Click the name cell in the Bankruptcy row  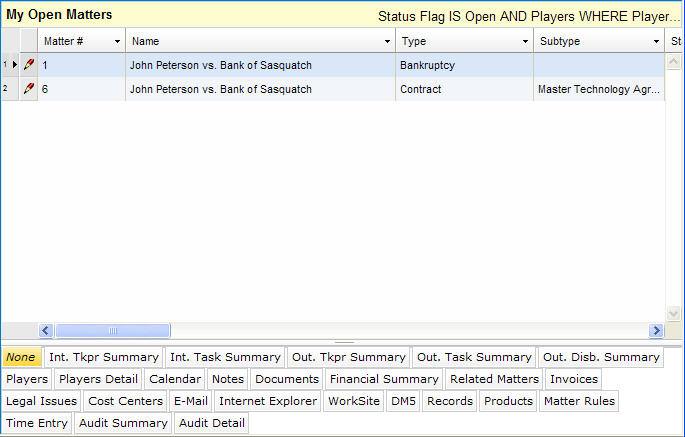[x=260, y=65]
